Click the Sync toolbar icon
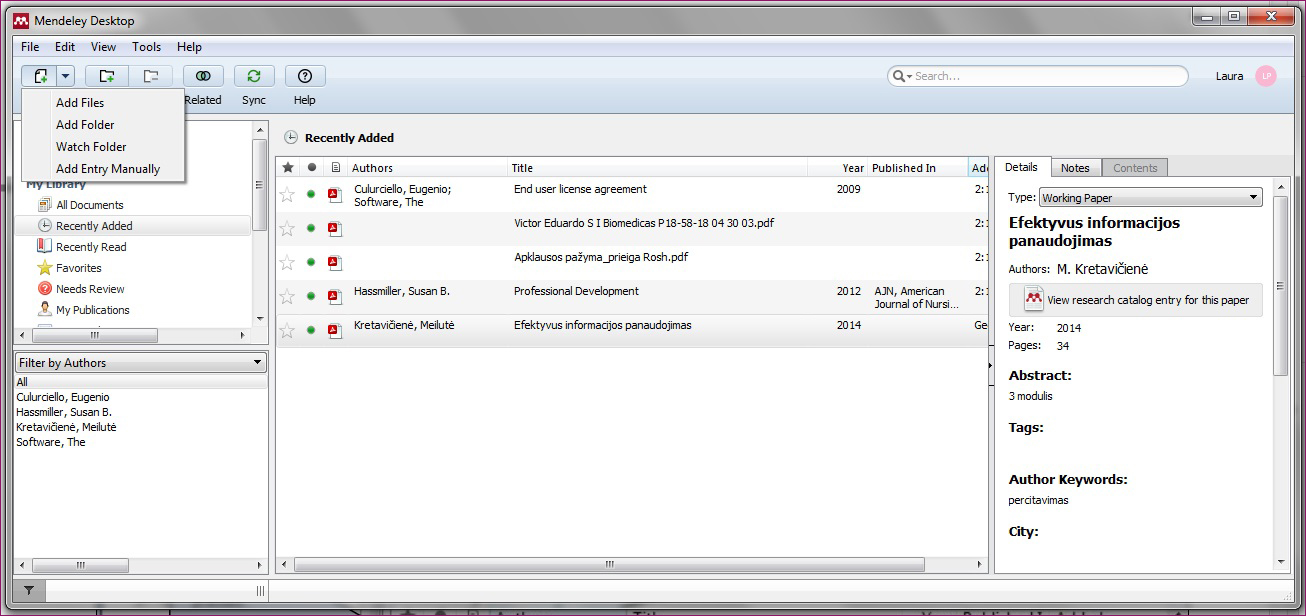 [x=254, y=76]
